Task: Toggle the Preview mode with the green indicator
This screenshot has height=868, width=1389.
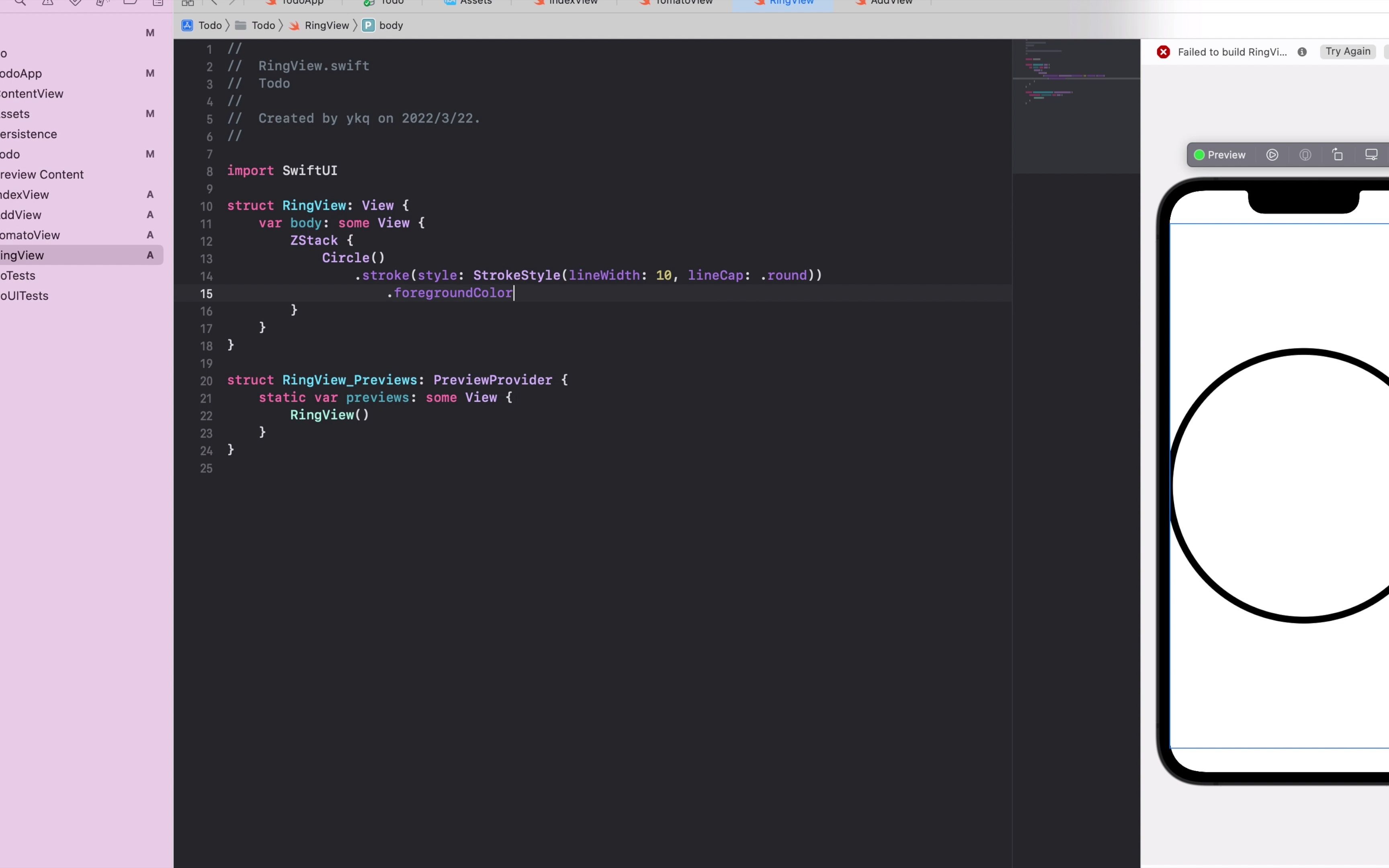Action: (x=1220, y=155)
